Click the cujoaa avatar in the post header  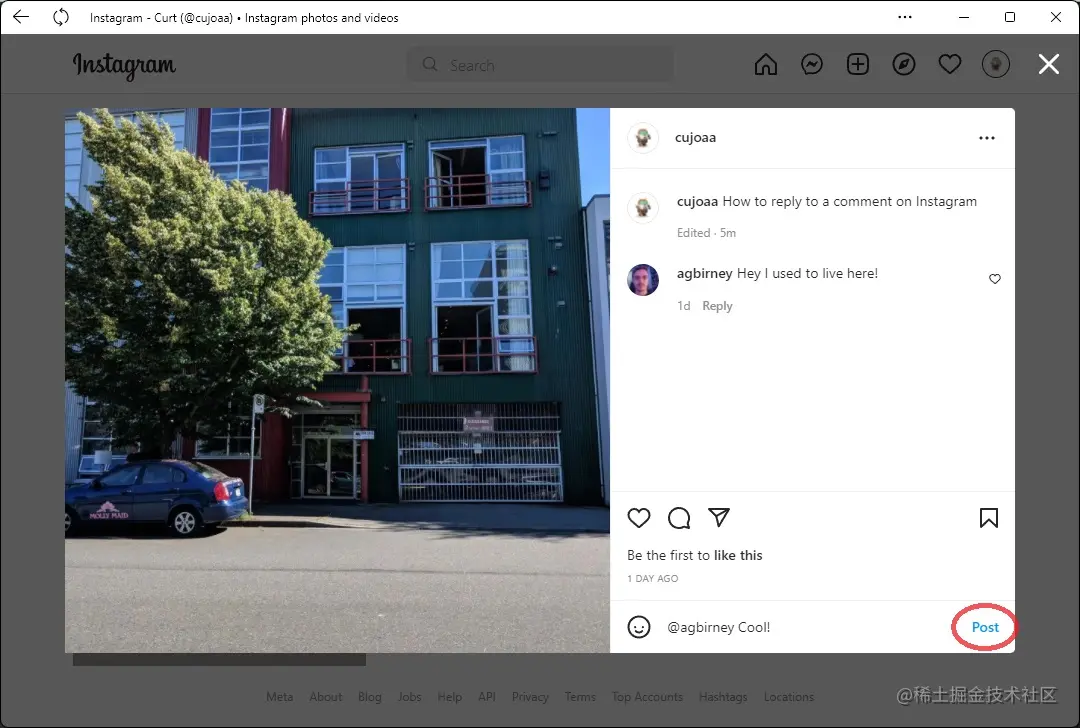point(643,138)
